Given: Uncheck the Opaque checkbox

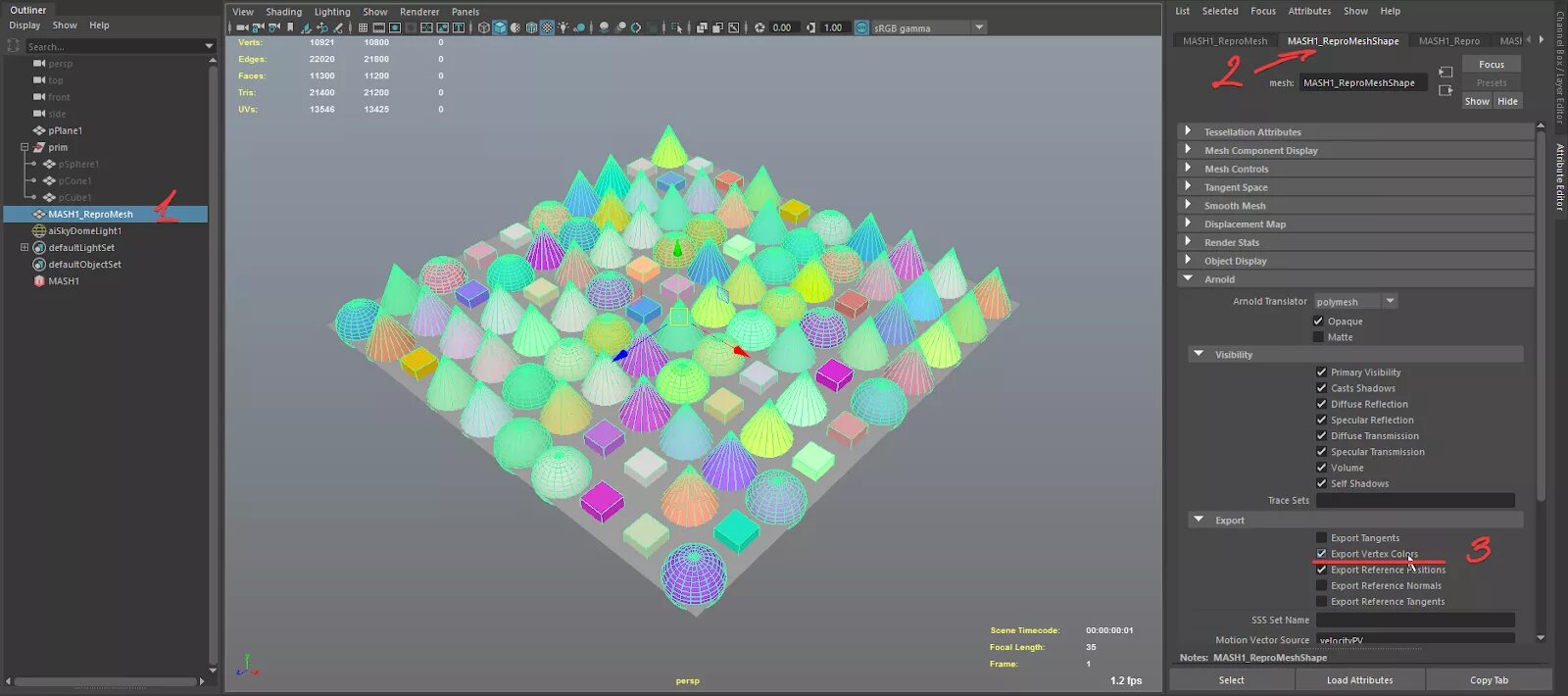Looking at the screenshot, I should click(1318, 321).
